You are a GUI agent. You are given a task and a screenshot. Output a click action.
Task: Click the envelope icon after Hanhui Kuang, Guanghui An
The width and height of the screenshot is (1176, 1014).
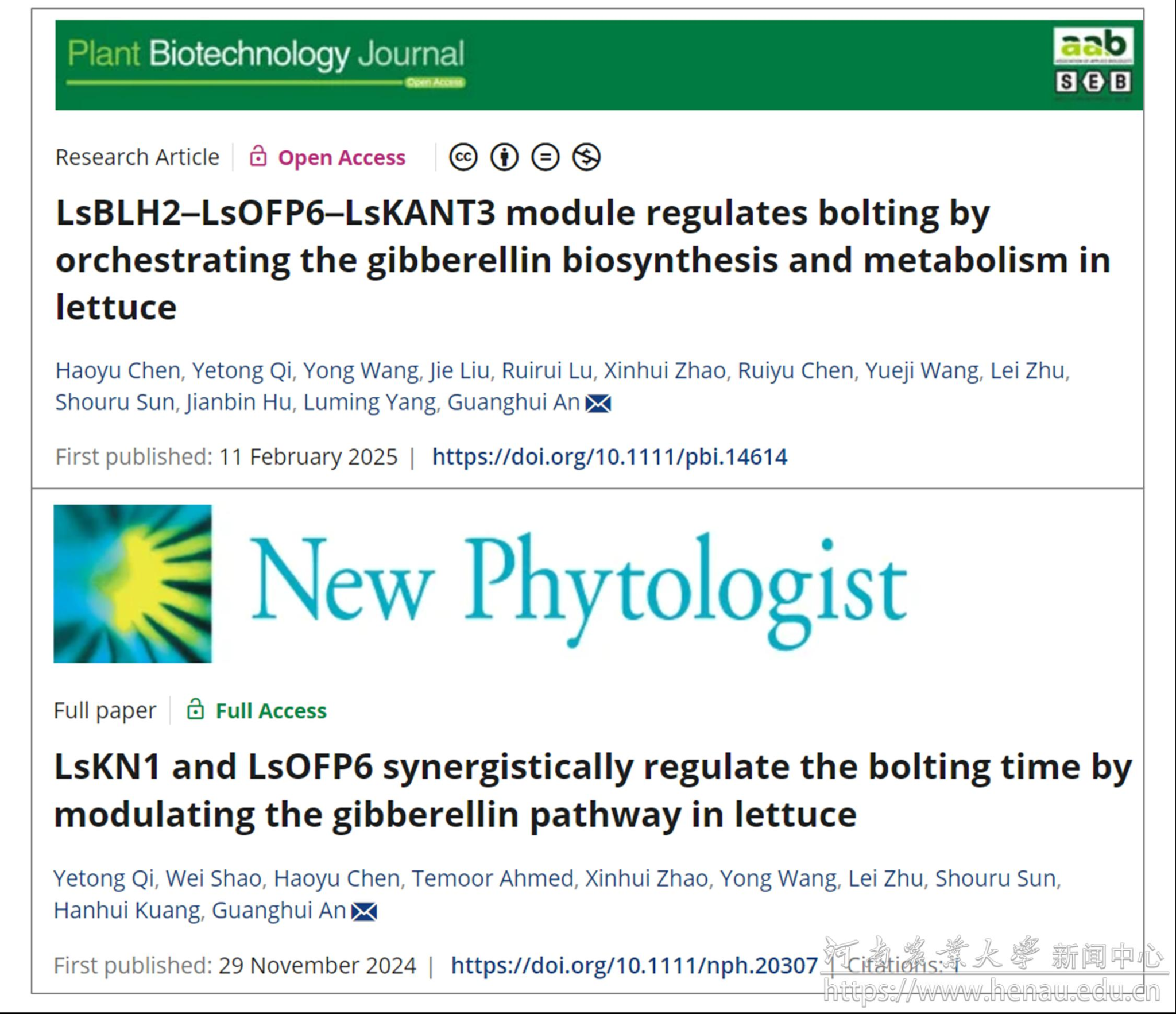pyautogui.click(x=364, y=911)
